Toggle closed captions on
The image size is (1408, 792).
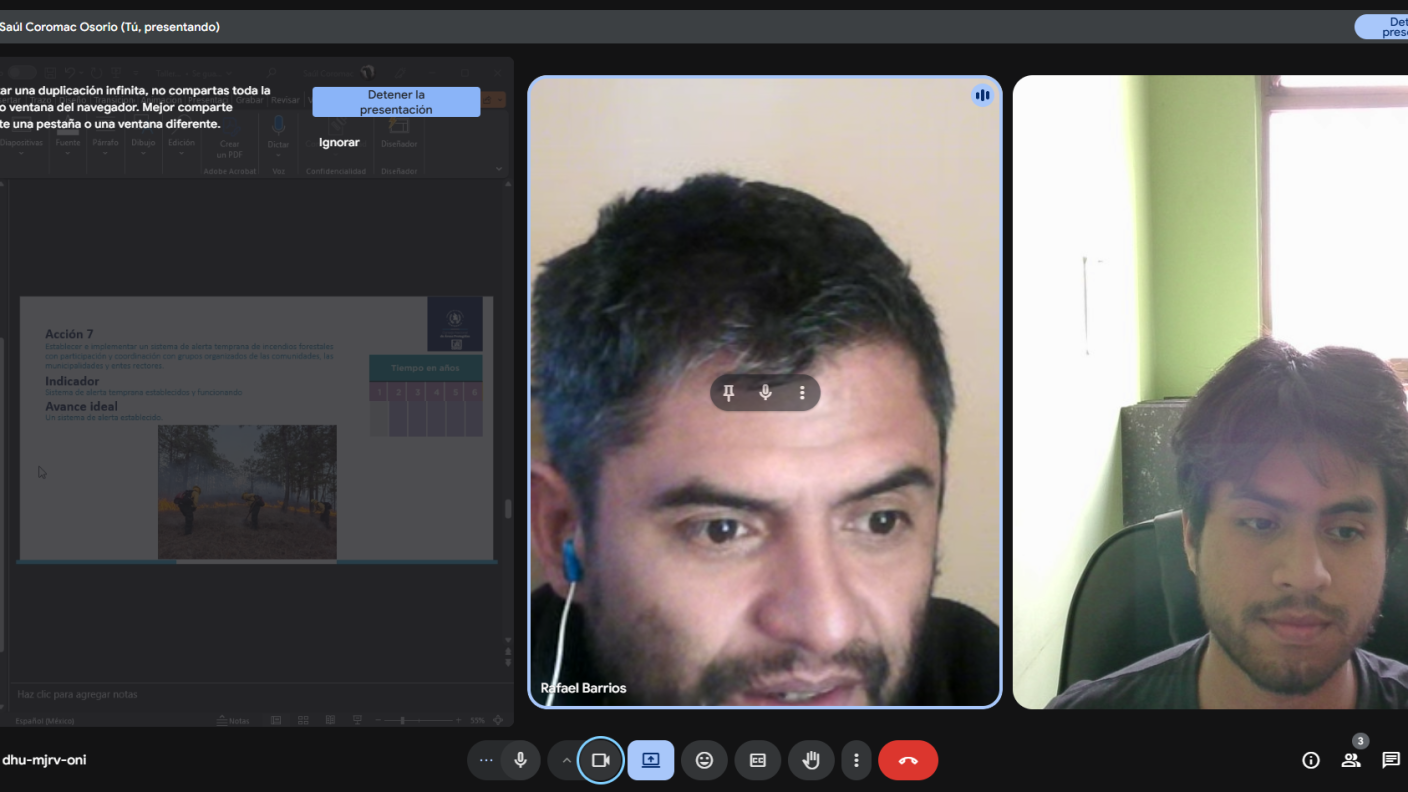point(758,760)
